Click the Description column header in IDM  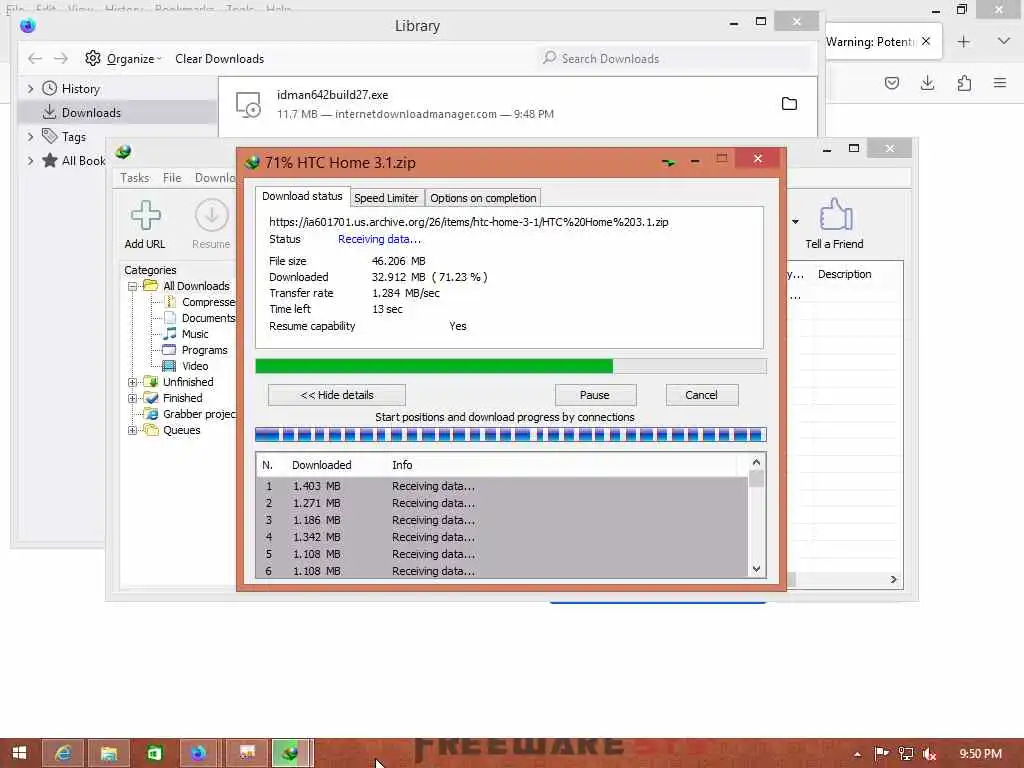pos(844,274)
